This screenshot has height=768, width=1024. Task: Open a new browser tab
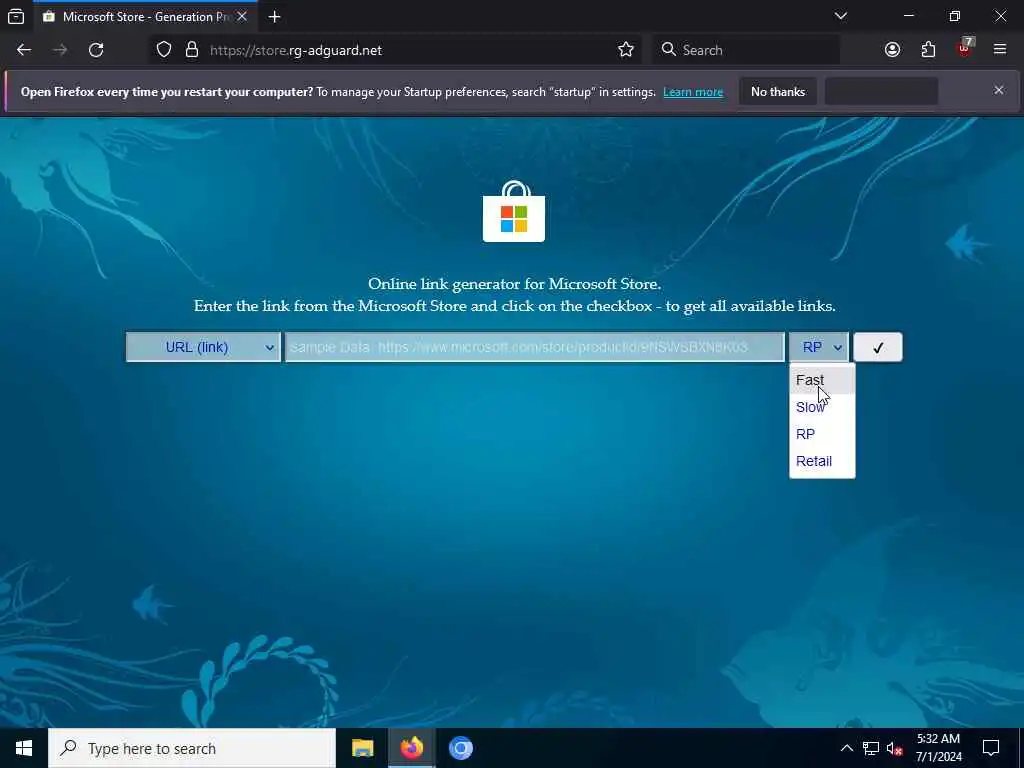click(274, 17)
